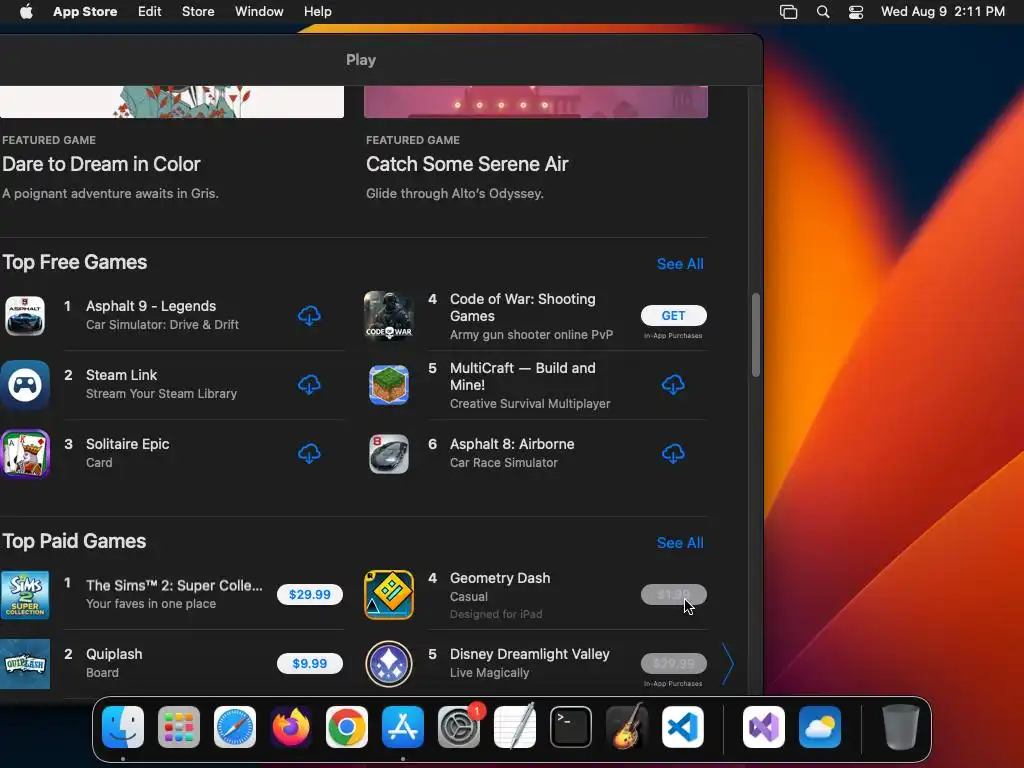Open the Disney Dreamlight Valley app icon
Image resolution: width=1024 pixels, height=768 pixels.
coord(389,664)
